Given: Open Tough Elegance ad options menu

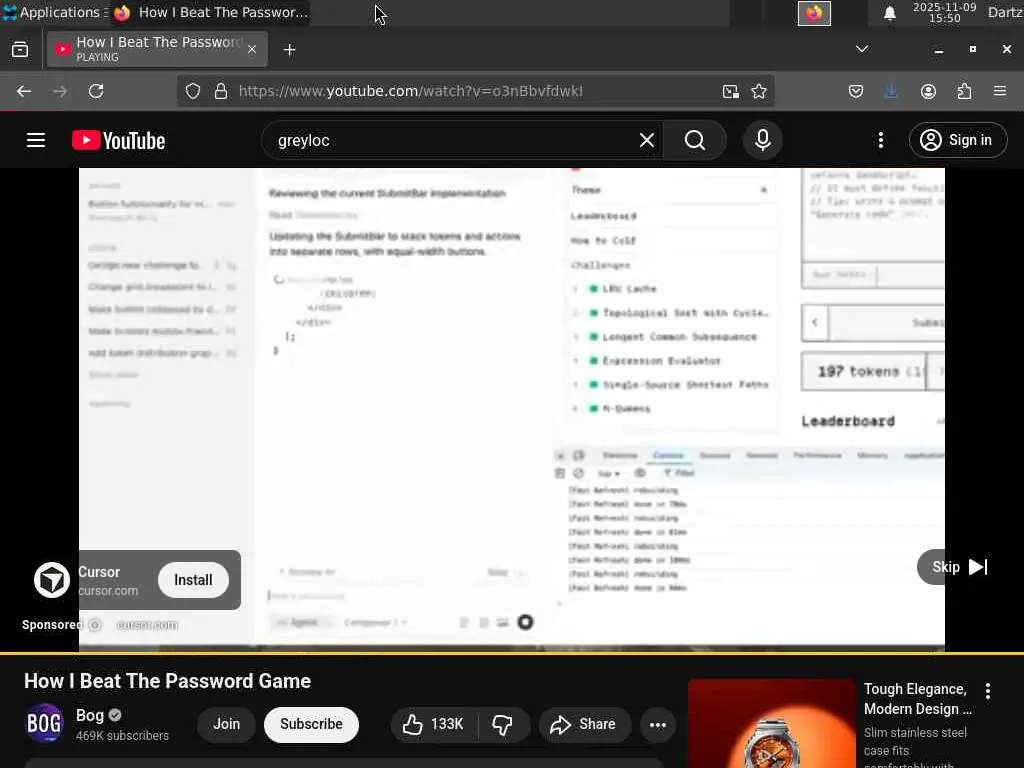Looking at the screenshot, I should tap(988, 691).
